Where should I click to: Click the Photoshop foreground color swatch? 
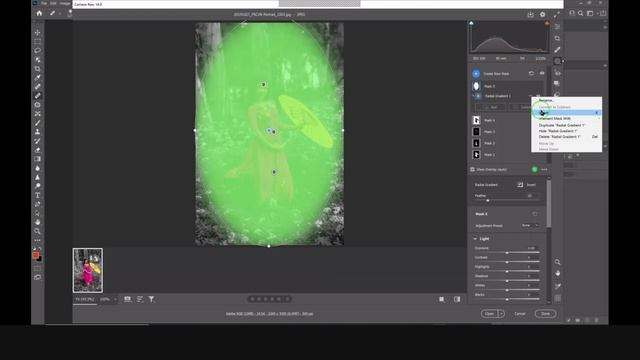pos(36,256)
